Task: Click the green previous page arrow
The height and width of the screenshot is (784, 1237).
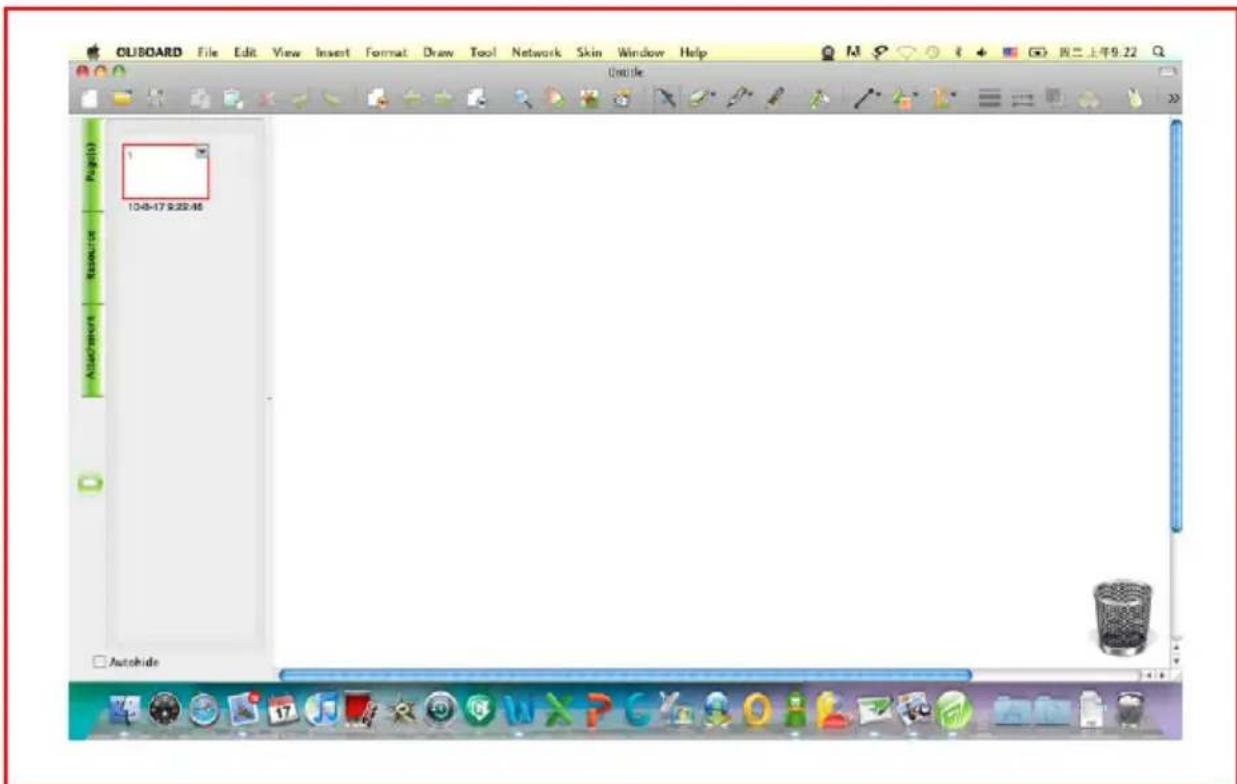Action: pyautogui.click(x=411, y=99)
